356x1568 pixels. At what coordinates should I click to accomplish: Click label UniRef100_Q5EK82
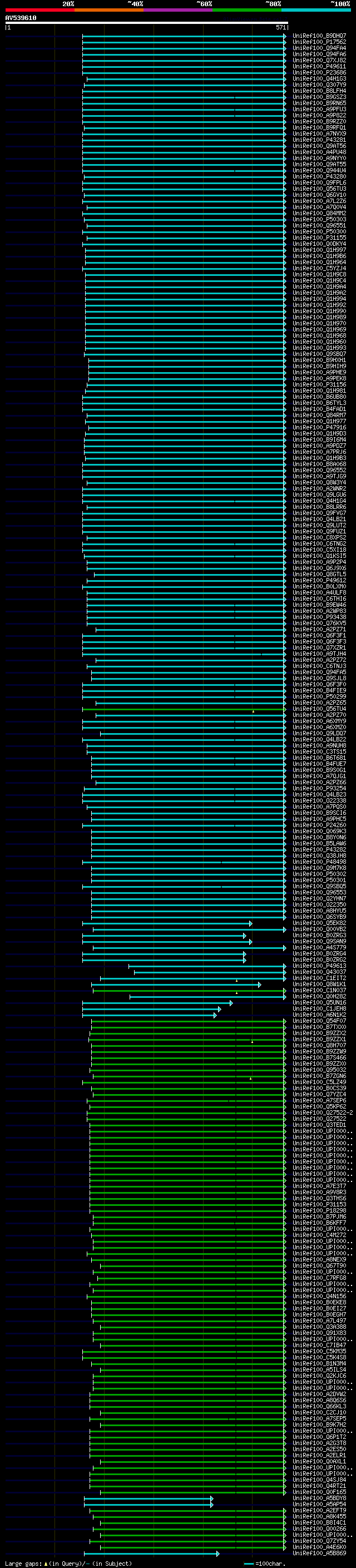(319, 923)
